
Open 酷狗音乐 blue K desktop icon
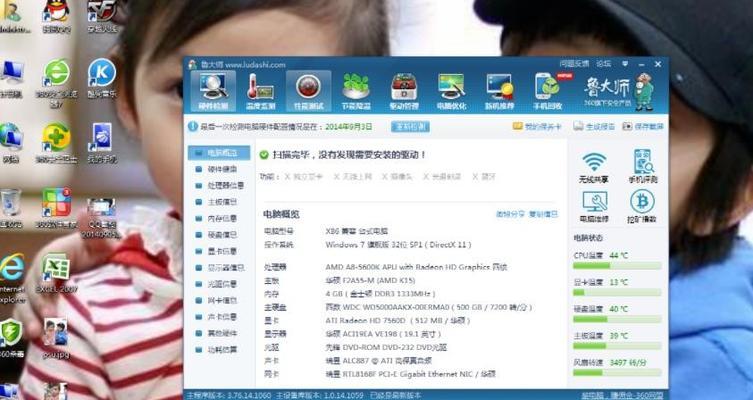(x=102, y=79)
